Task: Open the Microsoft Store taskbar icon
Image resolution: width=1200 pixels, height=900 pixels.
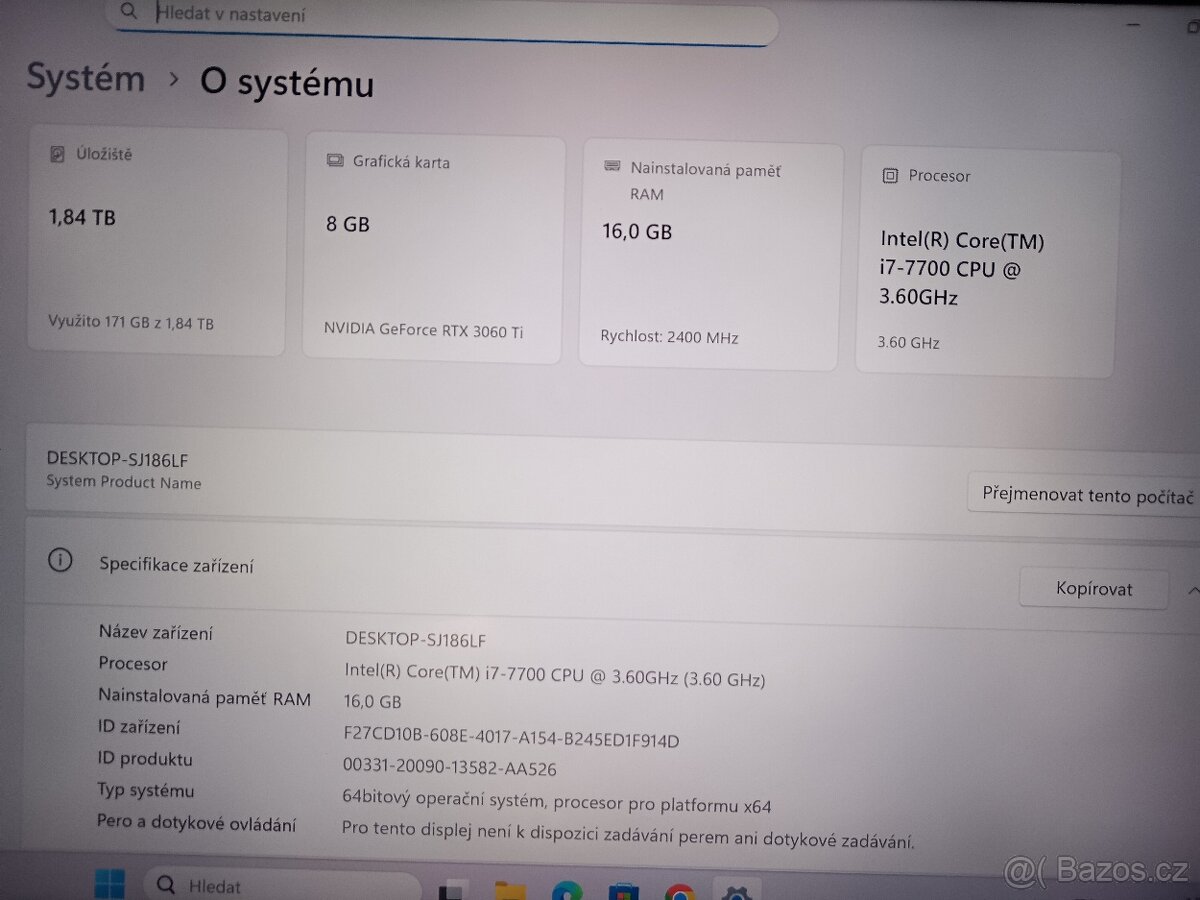Action: pos(624,890)
